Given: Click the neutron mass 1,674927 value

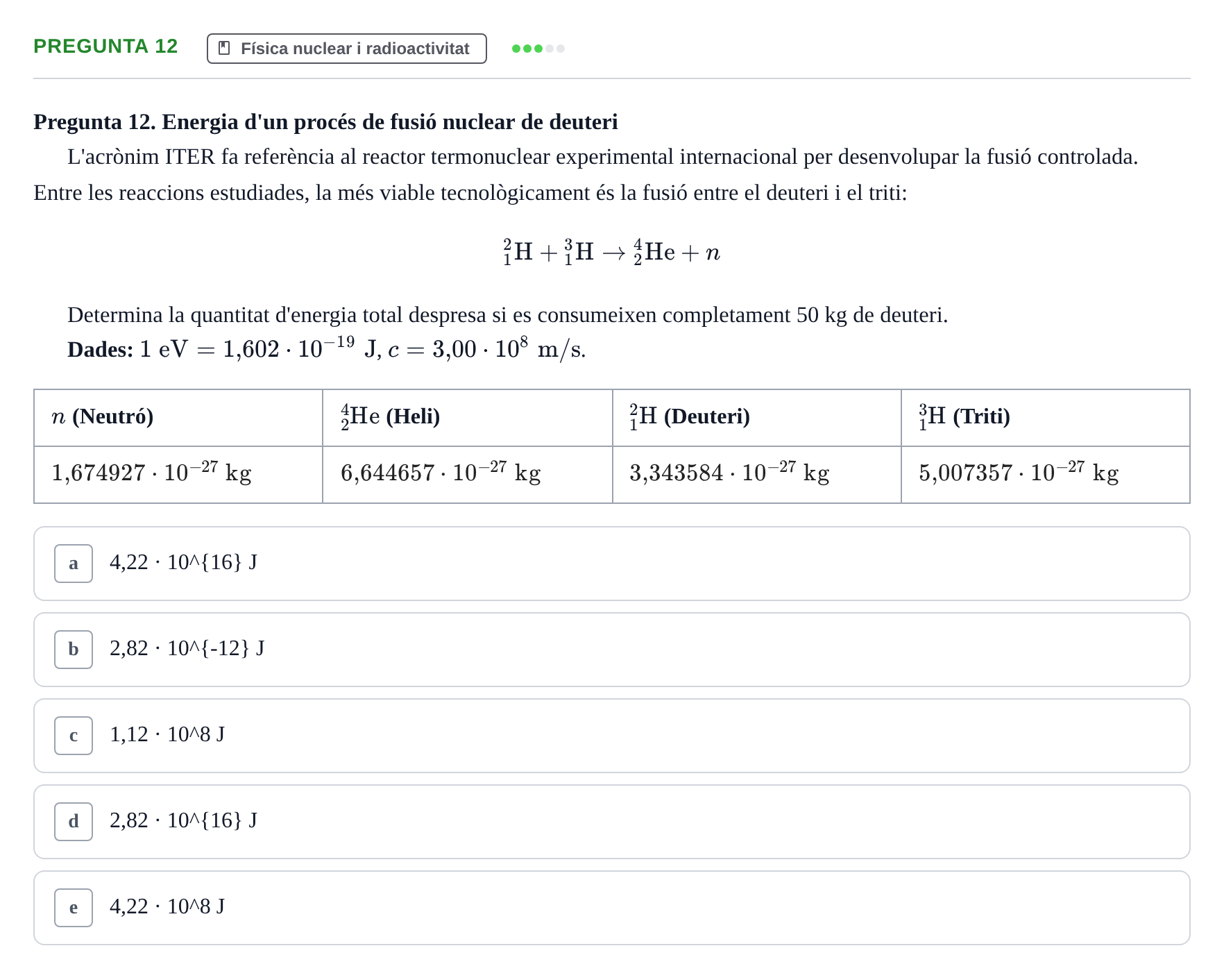Looking at the screenshot, I should coord(151,473).
